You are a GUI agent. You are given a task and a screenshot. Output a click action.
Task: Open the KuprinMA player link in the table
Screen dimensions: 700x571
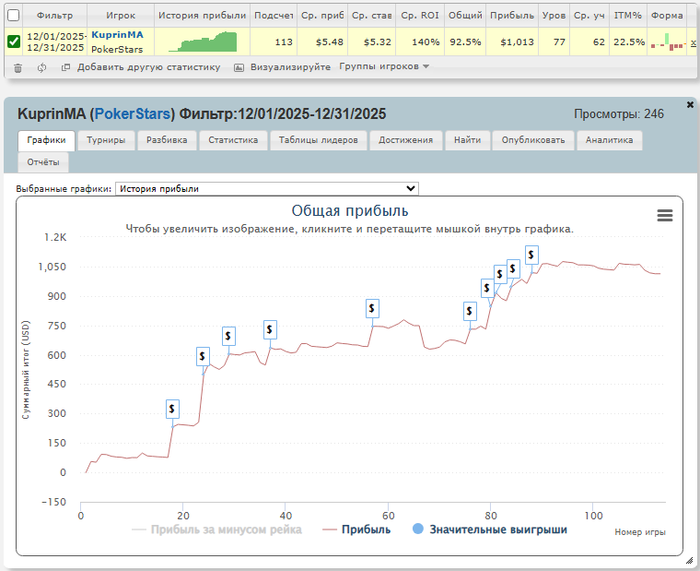pyautogui.click(x=117, y=35)
